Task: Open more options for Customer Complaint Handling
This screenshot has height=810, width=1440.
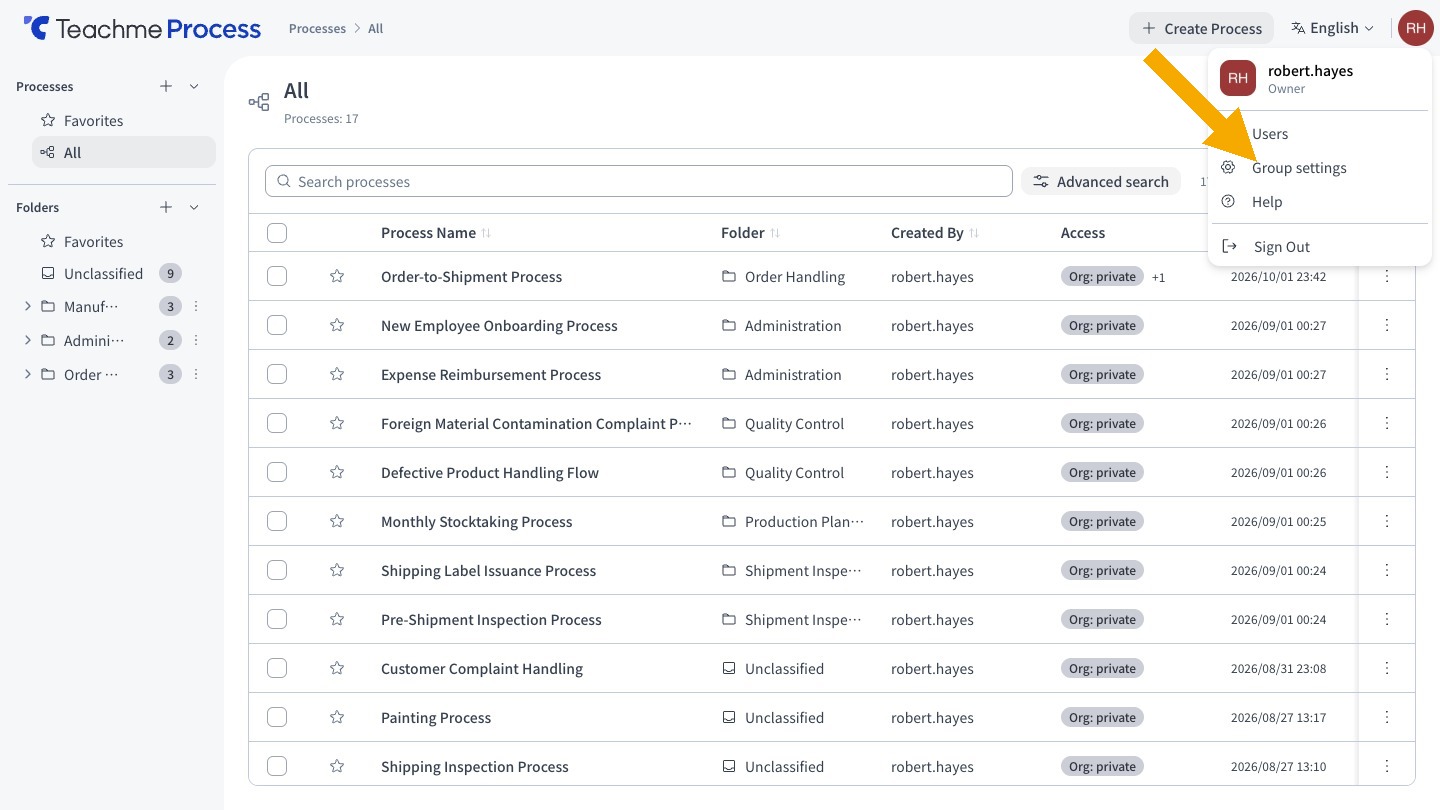Action: (1387, 668)
